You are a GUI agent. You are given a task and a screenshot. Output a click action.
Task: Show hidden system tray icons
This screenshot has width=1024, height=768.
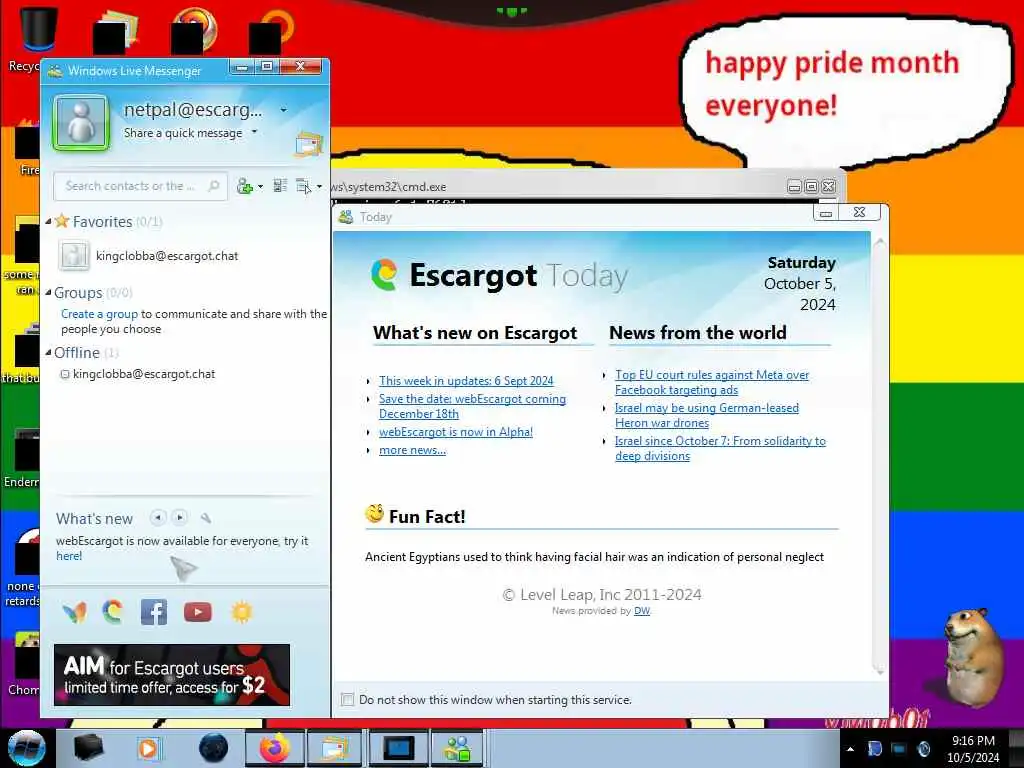[850, 749]
